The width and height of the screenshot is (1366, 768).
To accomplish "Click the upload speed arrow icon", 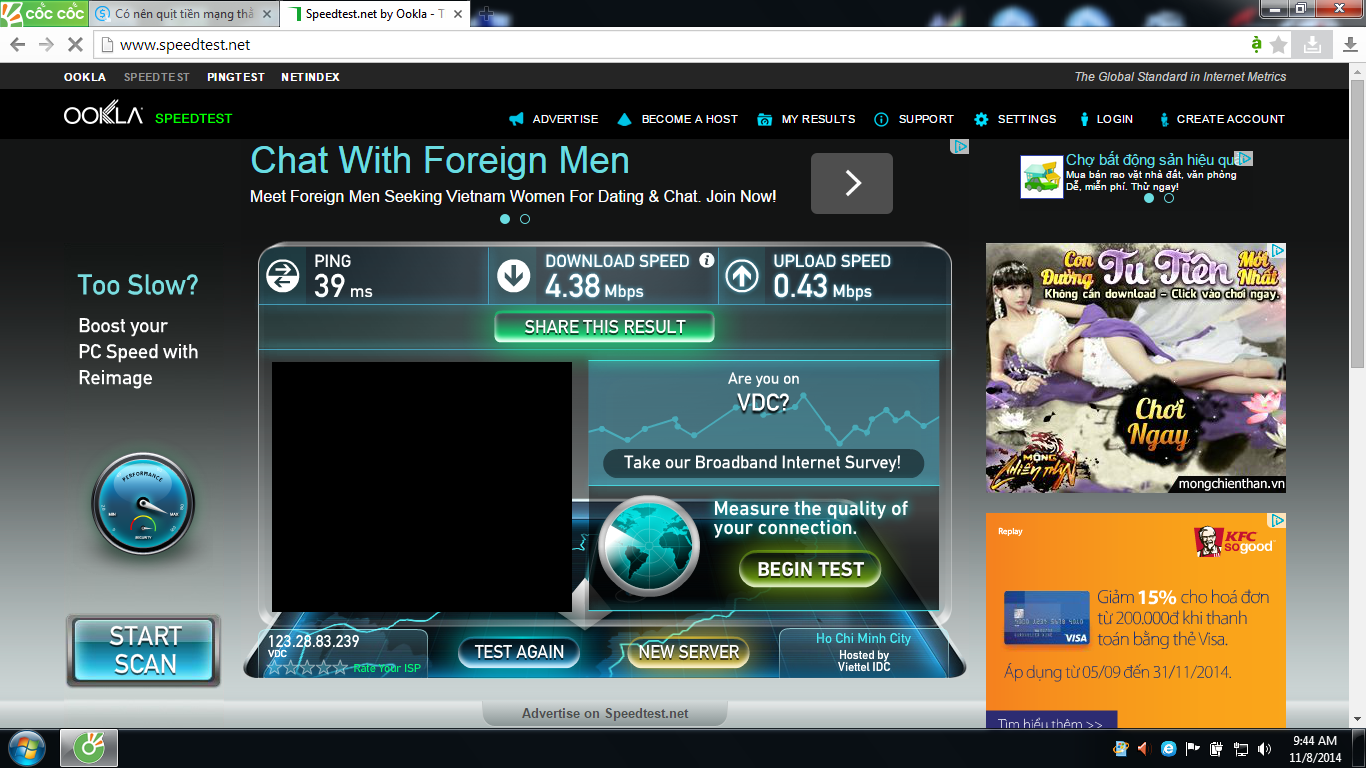I will (742, 276).
